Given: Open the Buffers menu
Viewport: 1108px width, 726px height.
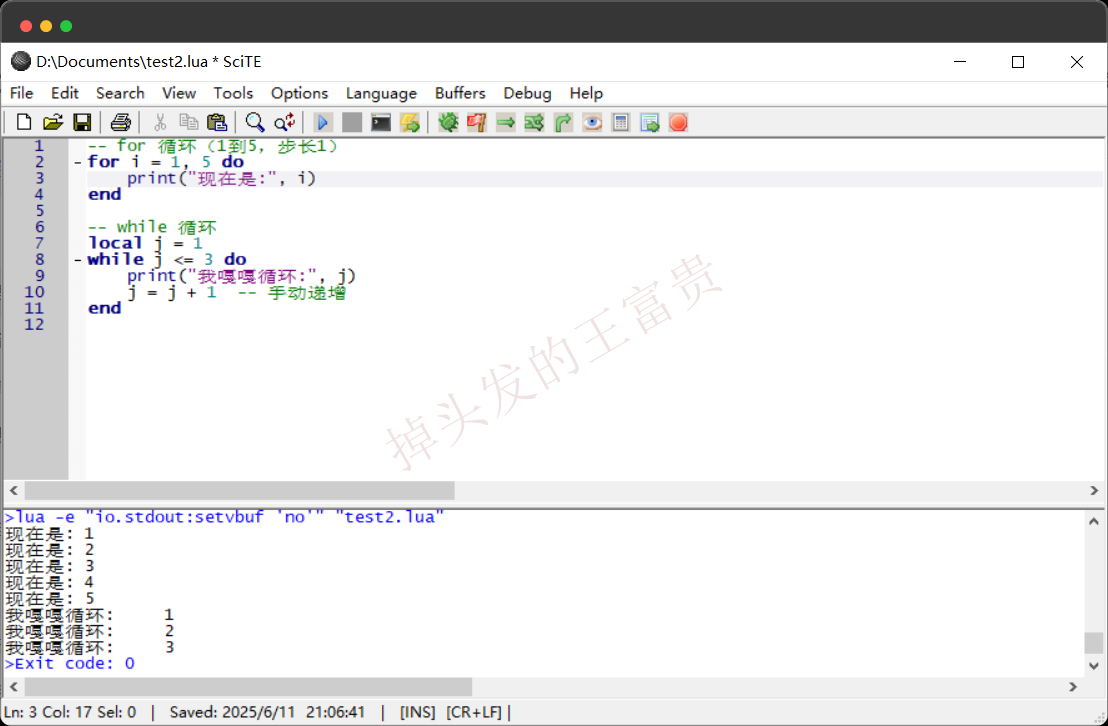Looking at the screenshot, I should pos(460,93).
